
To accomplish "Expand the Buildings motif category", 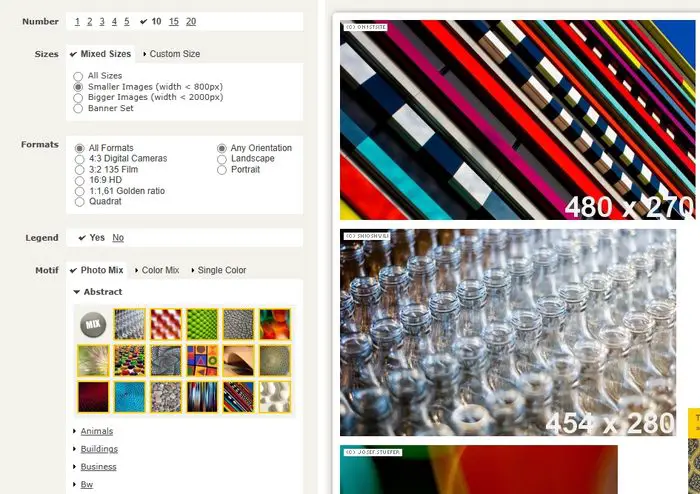I will 99,449.
